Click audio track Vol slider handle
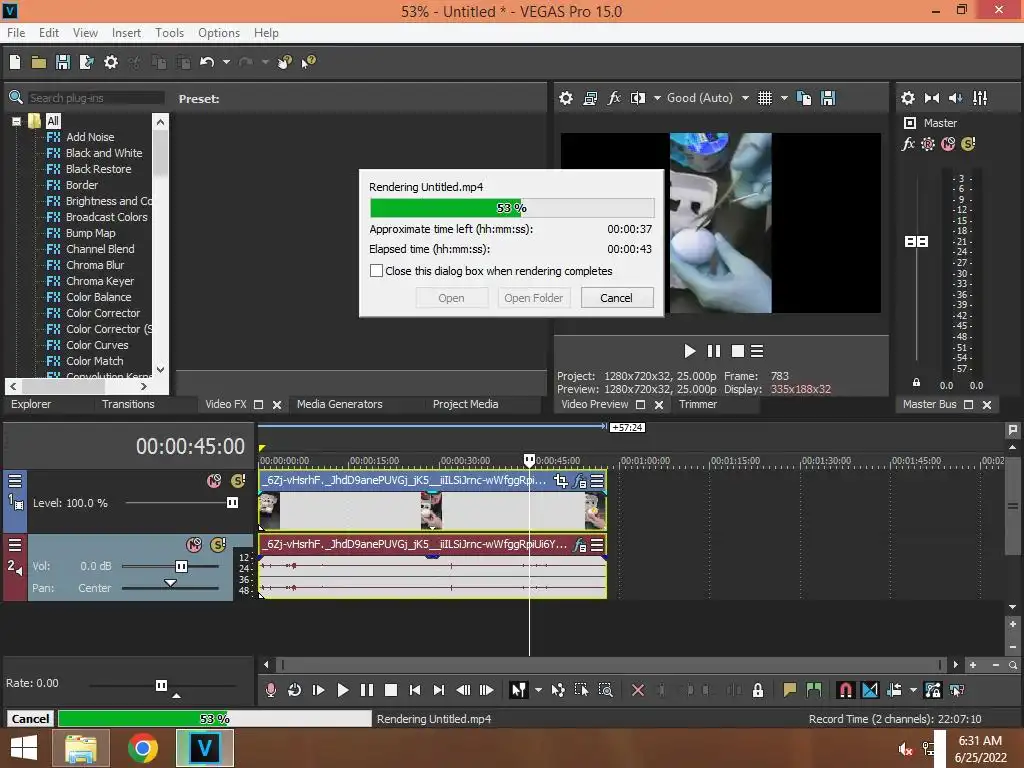The image size is (1024, 768). [x=182, y=566]
